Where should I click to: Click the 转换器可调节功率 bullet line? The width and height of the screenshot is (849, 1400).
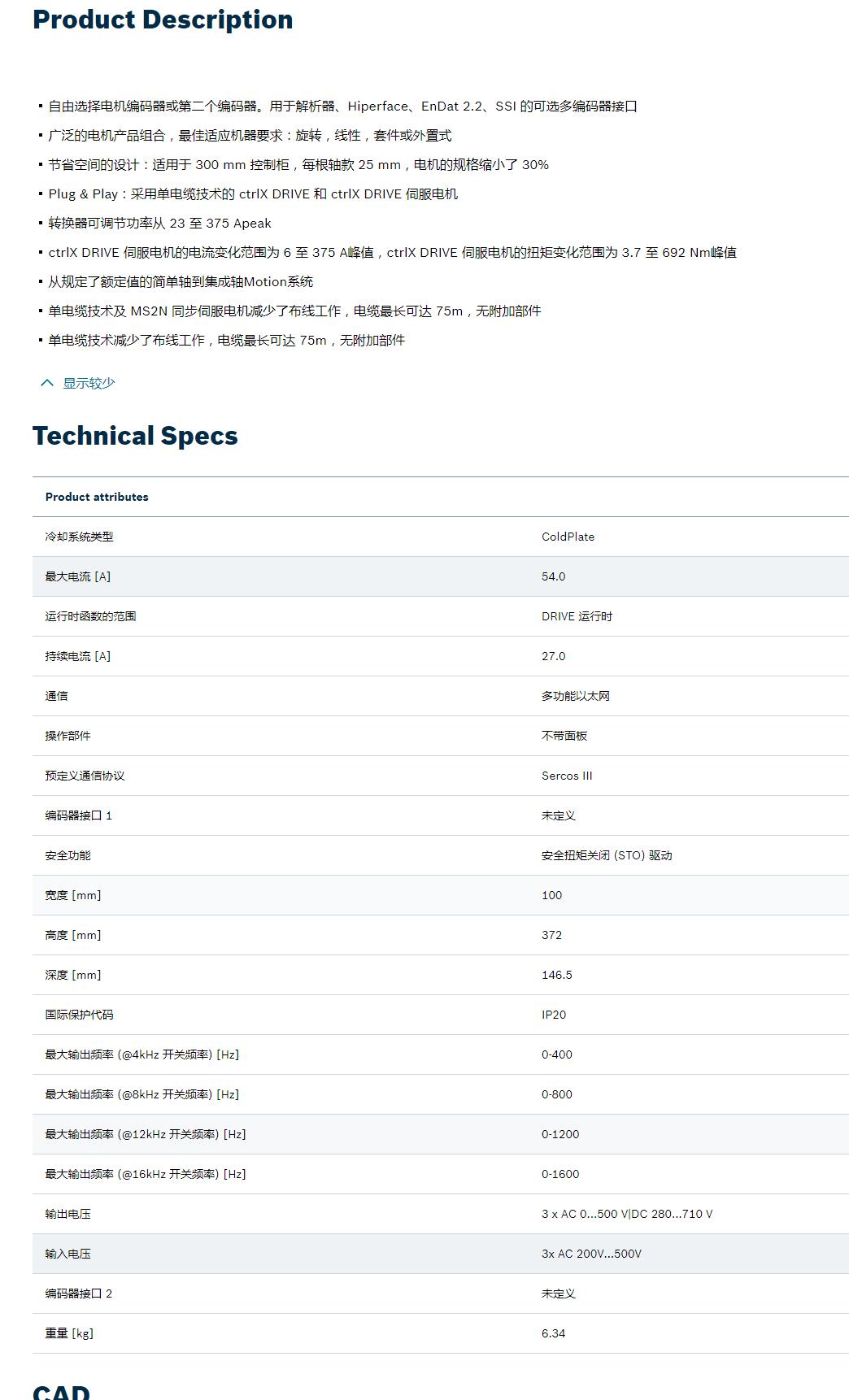pos(159,223)
